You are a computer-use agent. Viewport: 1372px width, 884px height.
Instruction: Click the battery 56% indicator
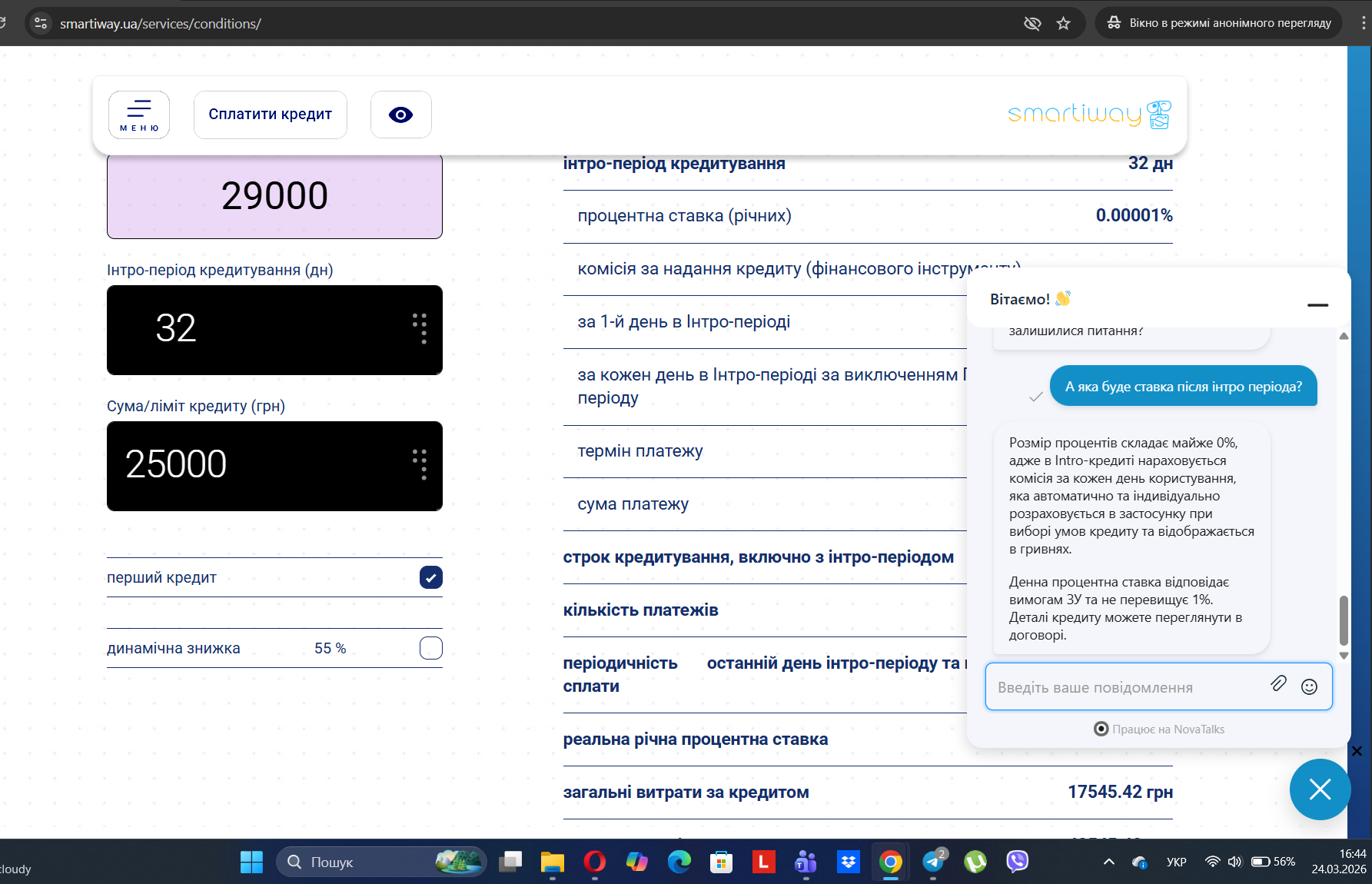[1274, 862]
